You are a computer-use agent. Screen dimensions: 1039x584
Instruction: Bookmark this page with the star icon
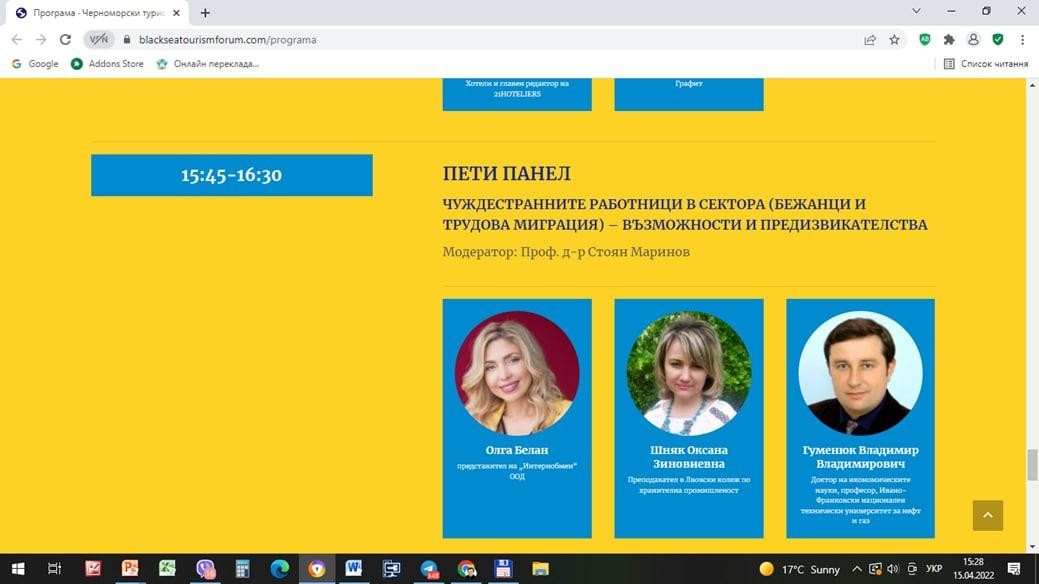[895, 40]
